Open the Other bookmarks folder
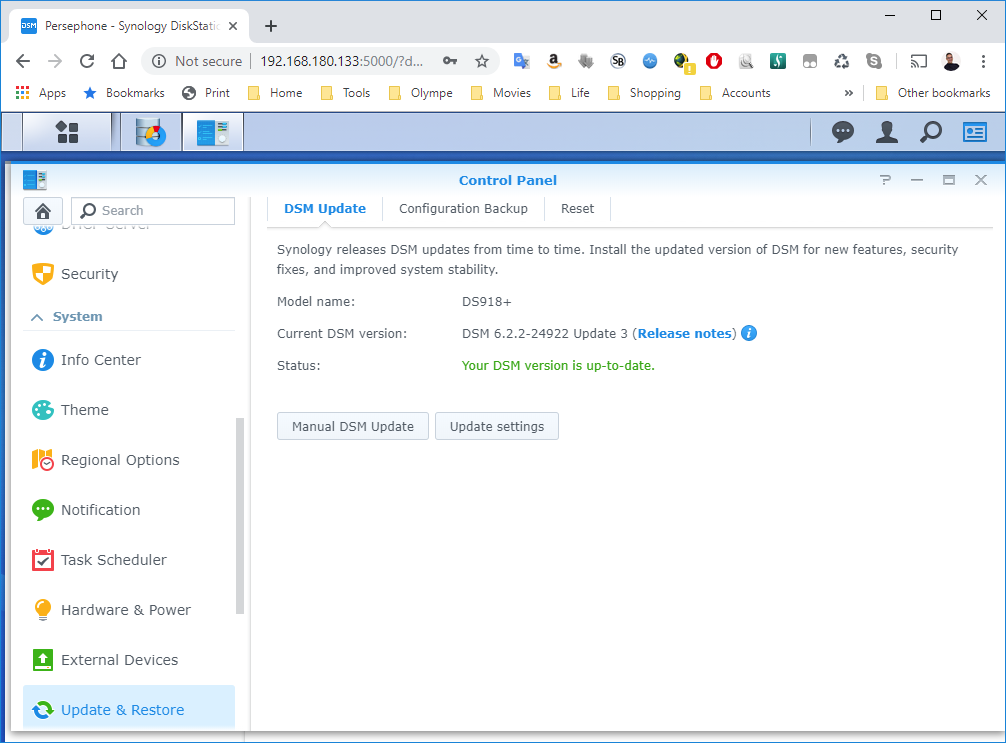 click(x=934, y=93)
